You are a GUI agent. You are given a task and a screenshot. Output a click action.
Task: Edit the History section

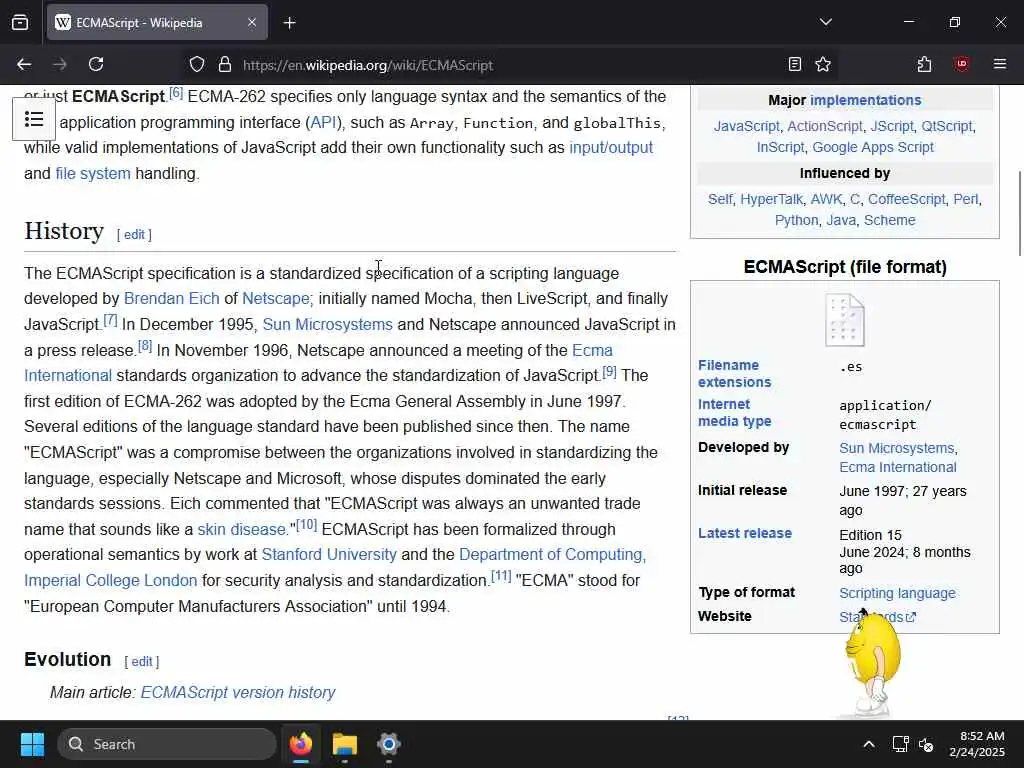tap(134, 234)
